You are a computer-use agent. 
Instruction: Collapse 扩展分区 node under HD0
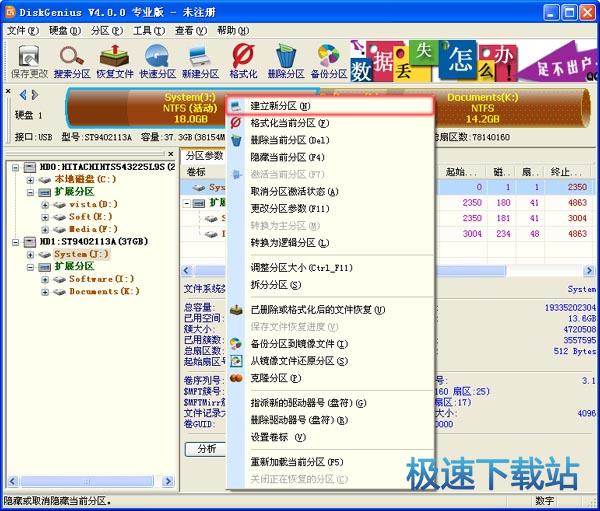click(x=30, y=192)
